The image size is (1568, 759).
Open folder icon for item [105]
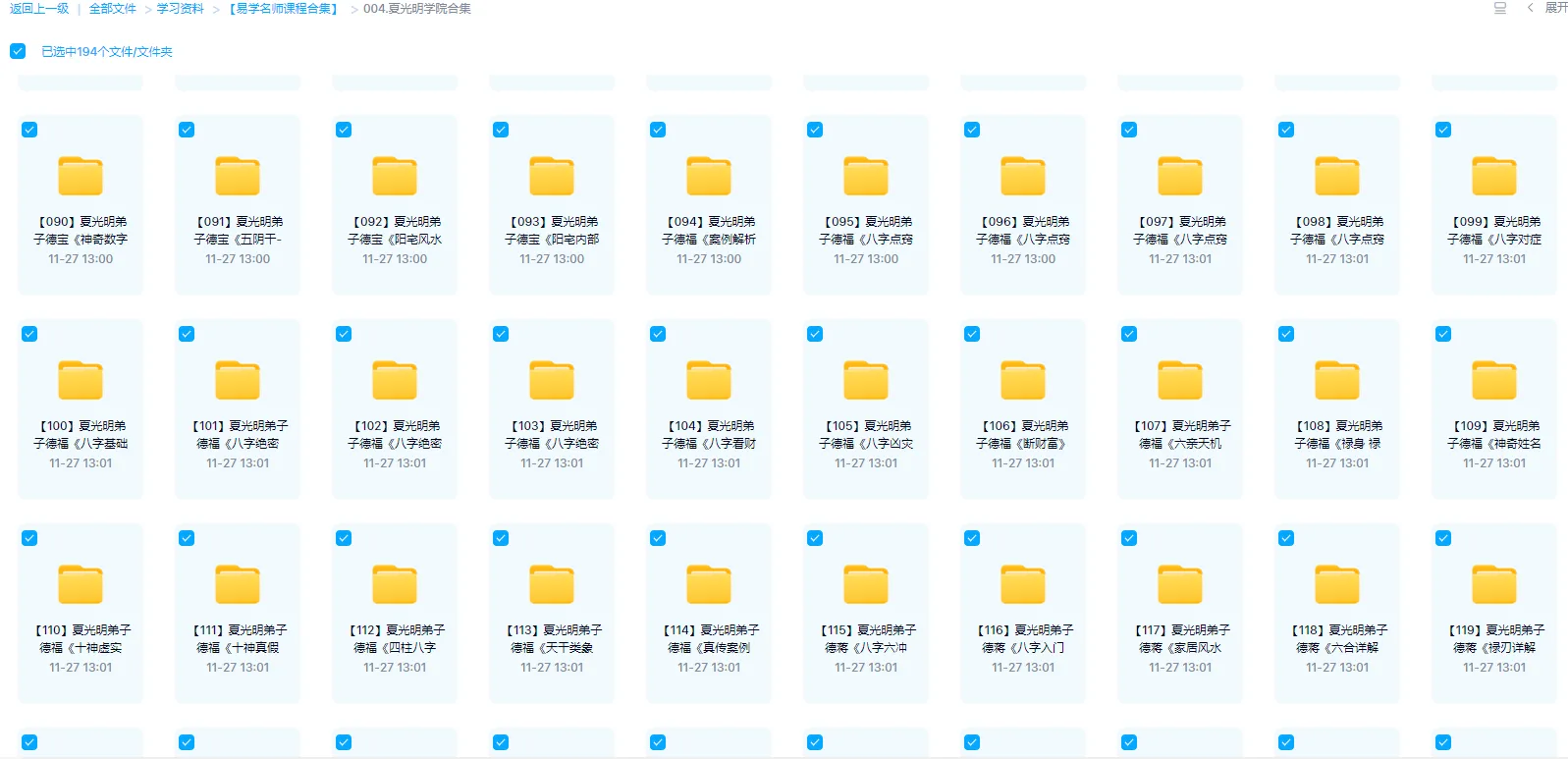(866, 381)
